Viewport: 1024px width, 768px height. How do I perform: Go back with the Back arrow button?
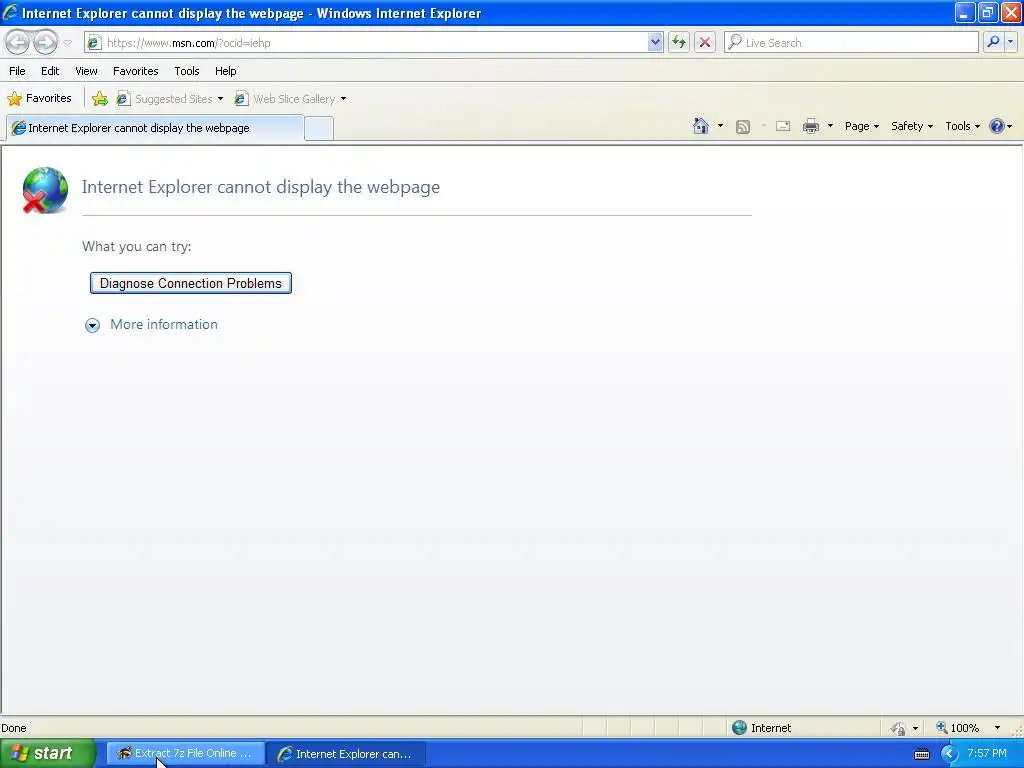point(17,42)
